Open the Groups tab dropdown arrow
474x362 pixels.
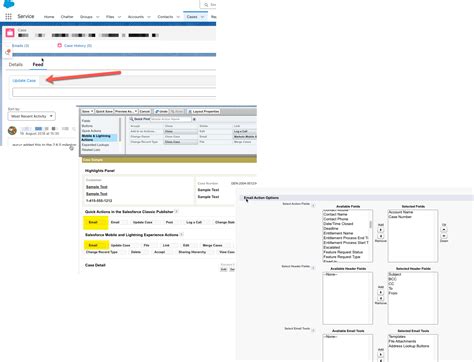tap(98, 17)
